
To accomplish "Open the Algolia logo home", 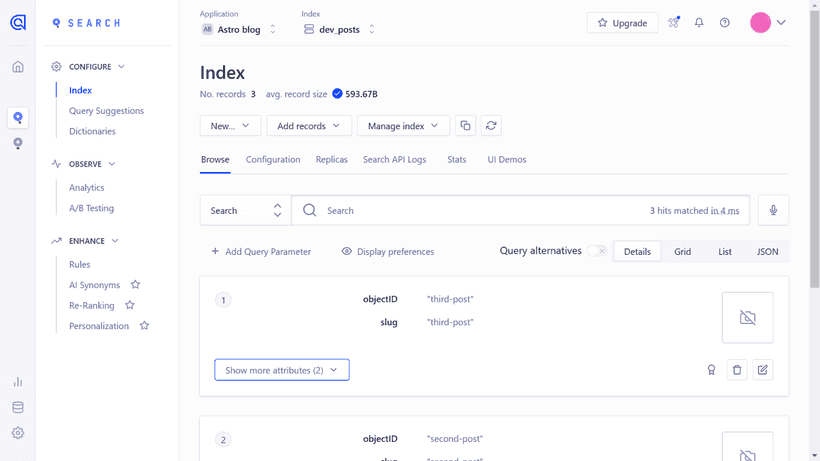I will pyautogui.click(x=18, y=22).
